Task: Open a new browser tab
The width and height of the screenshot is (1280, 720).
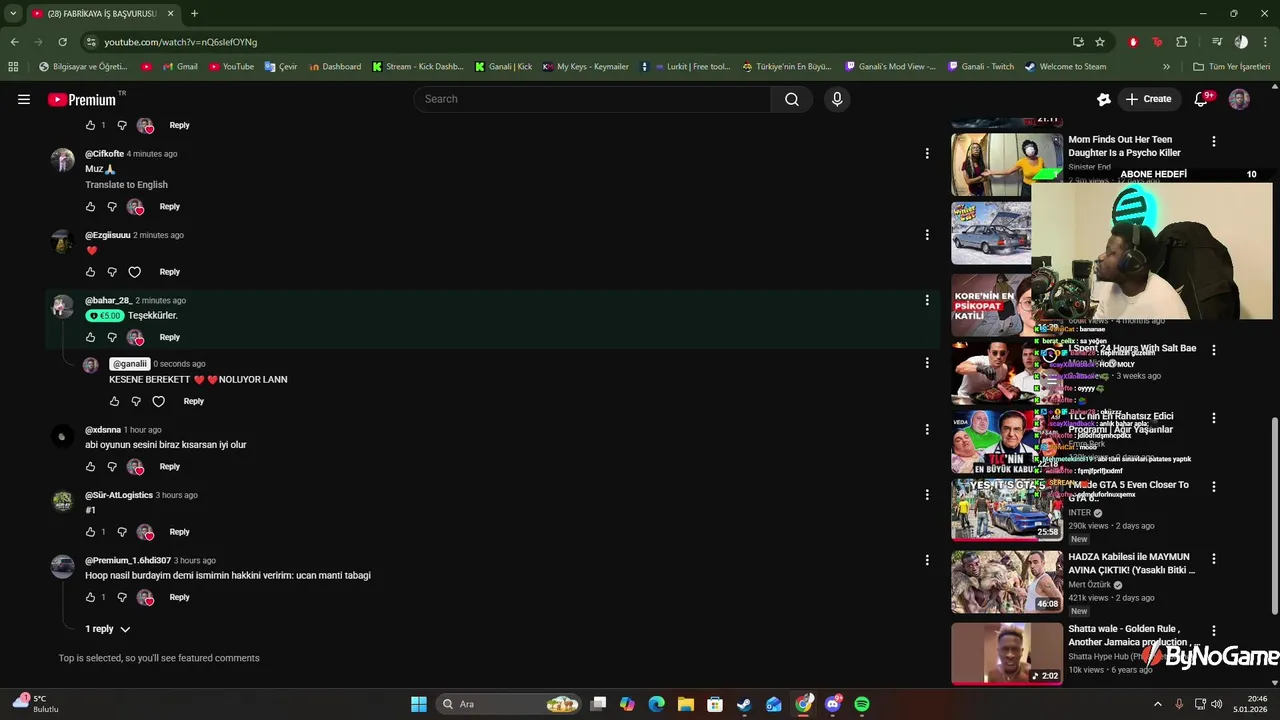Action: (x=194, y=14)
